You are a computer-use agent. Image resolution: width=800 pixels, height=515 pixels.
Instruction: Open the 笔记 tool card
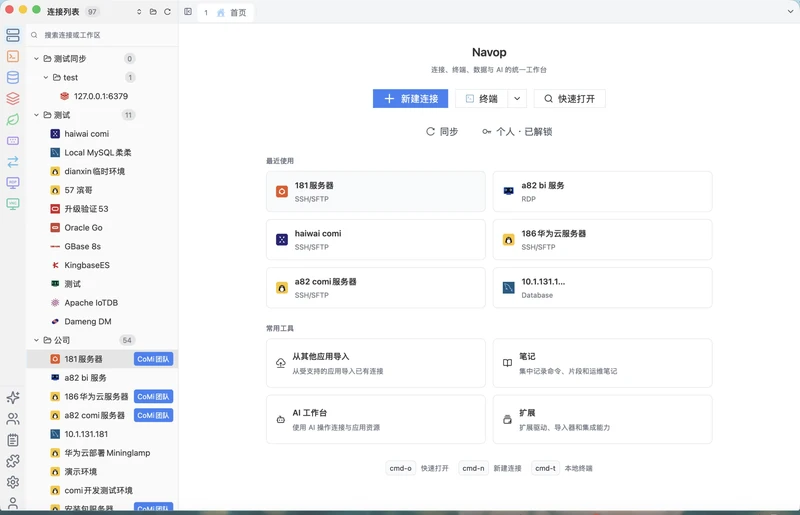pyautogui.click(x=602, y=363)
